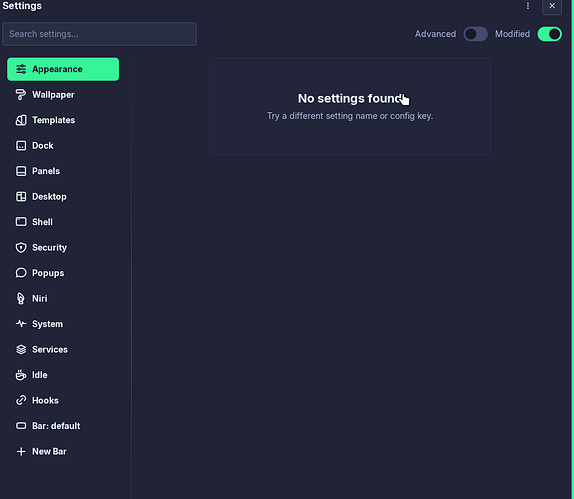The height and width of the screenshot is (499, 574).
Task: Enable the Advanced toggle switch
Action: [x=475, y=34]
